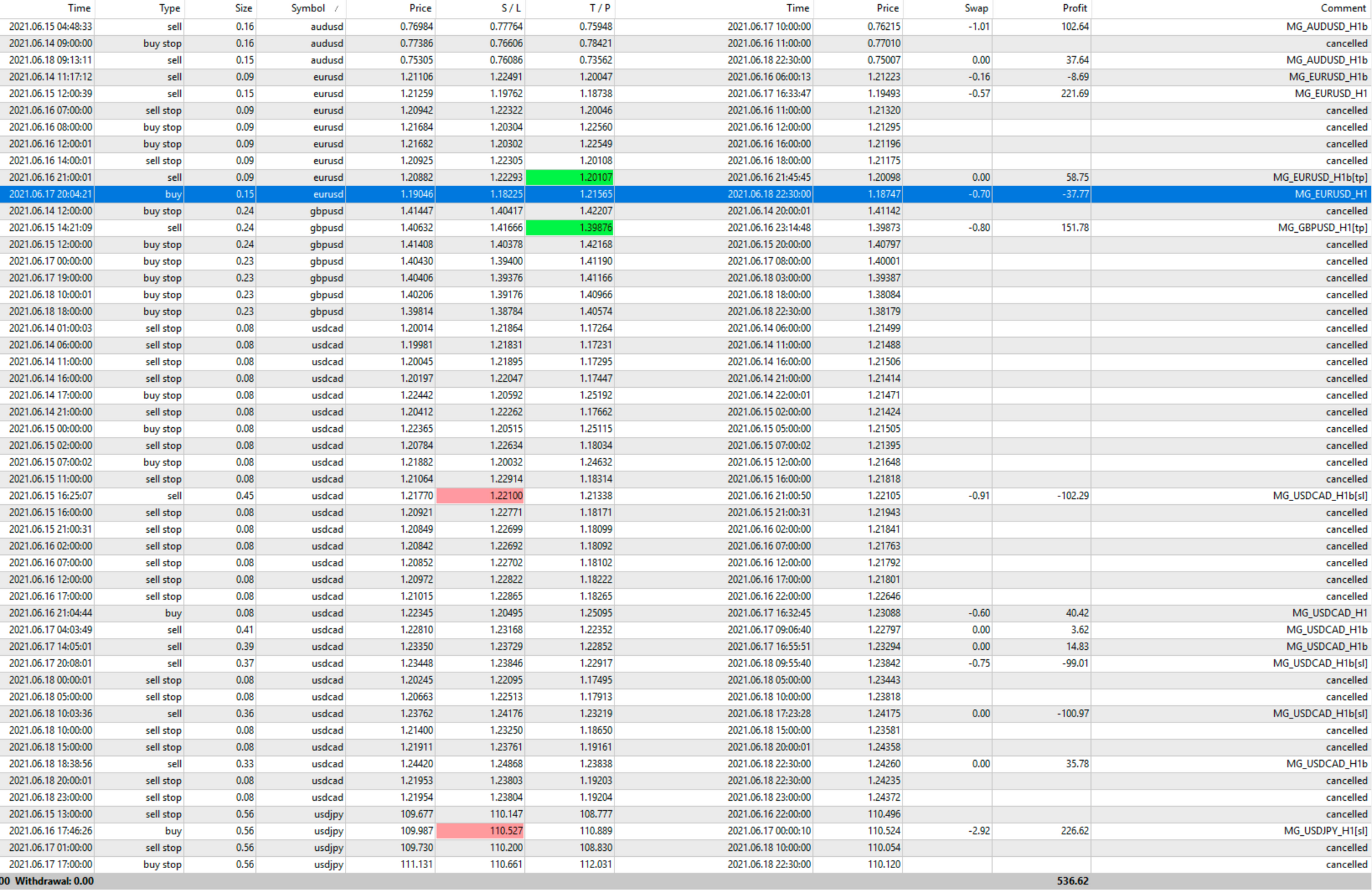Image resolution: width=1372 pixels, height=892 pixels.
Task: Click size 0.45 in usdcad sell row
Action: point(244,496)
